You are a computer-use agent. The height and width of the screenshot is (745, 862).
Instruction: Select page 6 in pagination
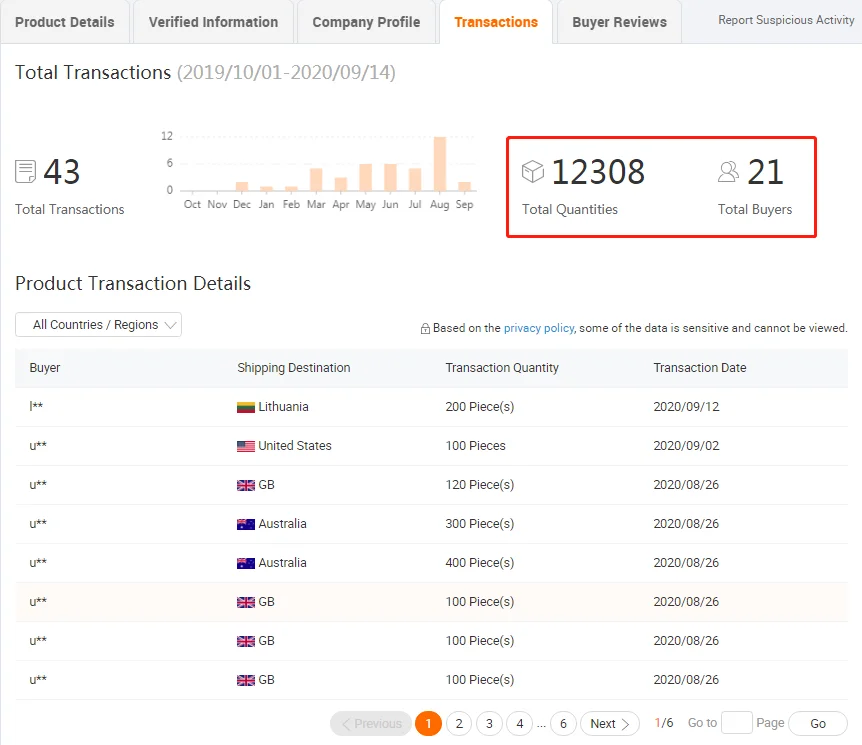[563, 723]
